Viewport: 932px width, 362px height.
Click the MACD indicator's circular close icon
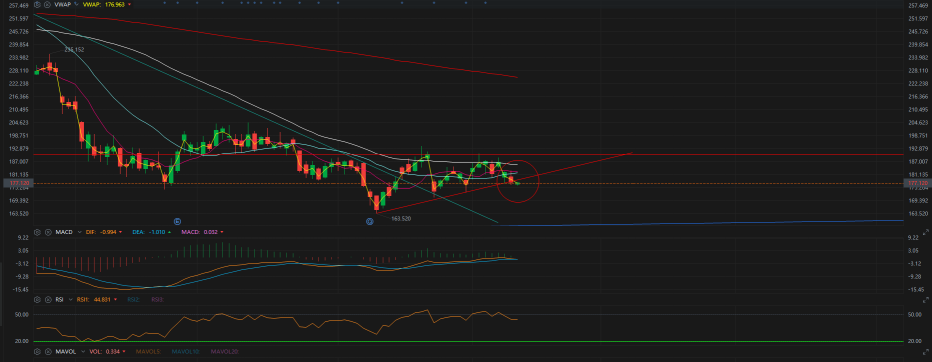tap(48, 232)
